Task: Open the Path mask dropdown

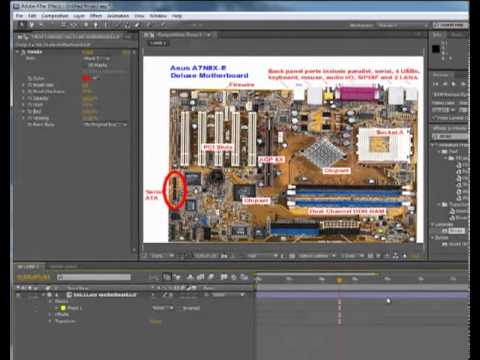Action: pyautogui.click(x=97, y=58)
